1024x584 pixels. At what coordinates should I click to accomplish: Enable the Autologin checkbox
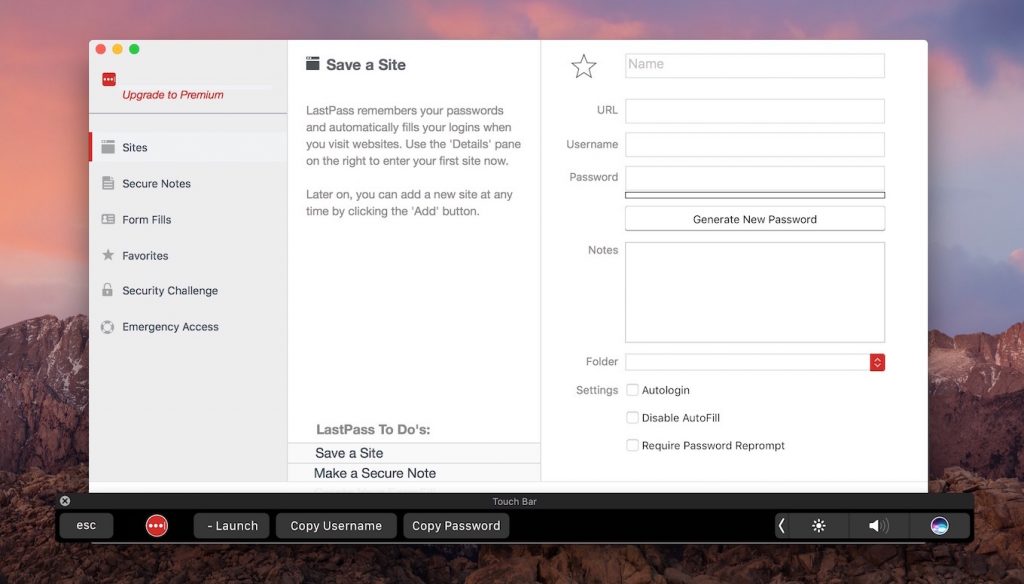[x=632, y=390]
